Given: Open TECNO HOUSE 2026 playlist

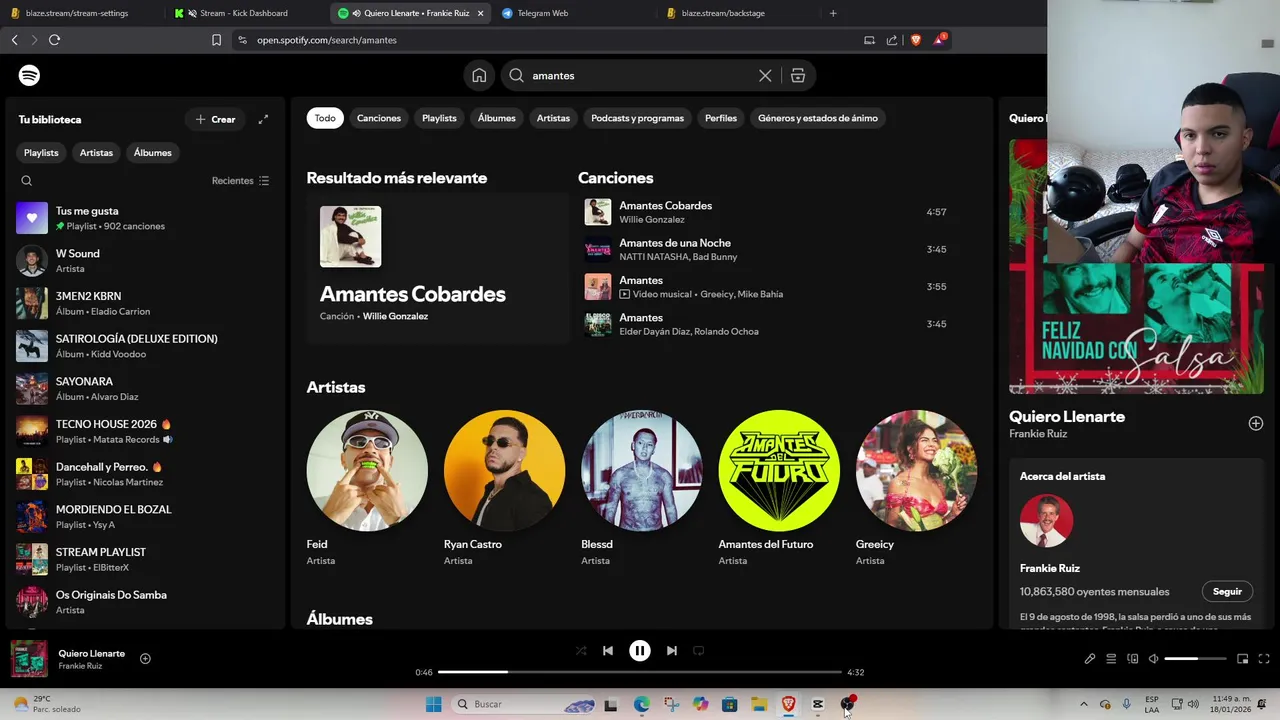Looking at the screenshot, I should 145,431.
